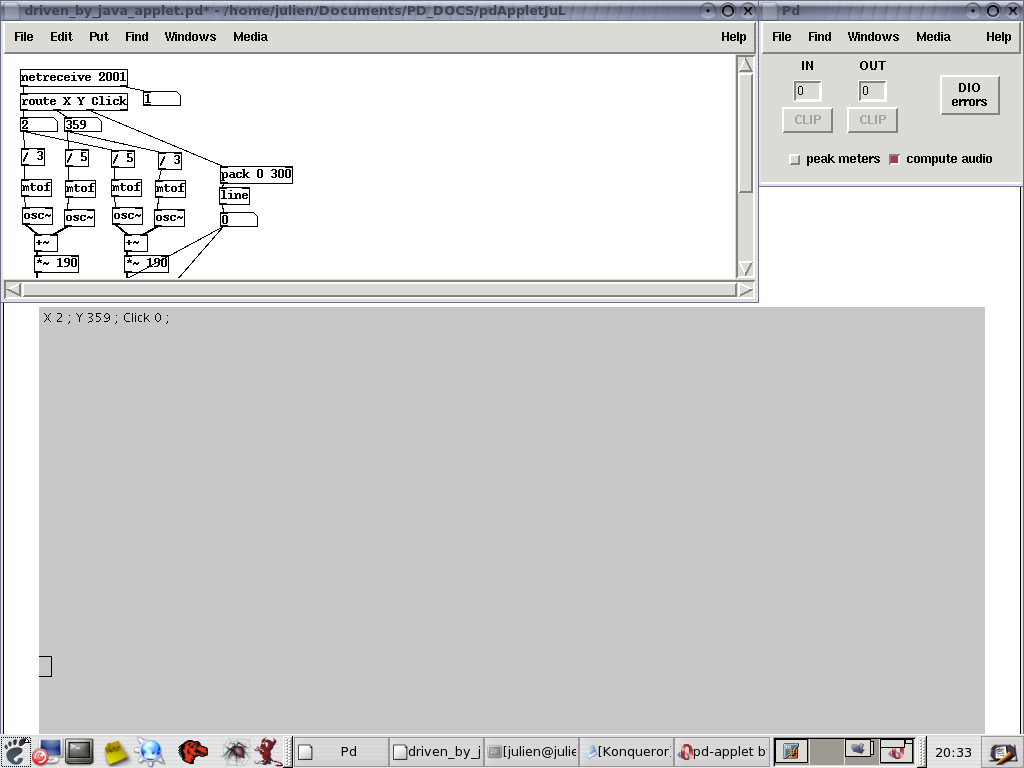The width and height of the screenshot is (1024, 768).
Task: Click the red devil launcher icon
Action: pos(267,751)
